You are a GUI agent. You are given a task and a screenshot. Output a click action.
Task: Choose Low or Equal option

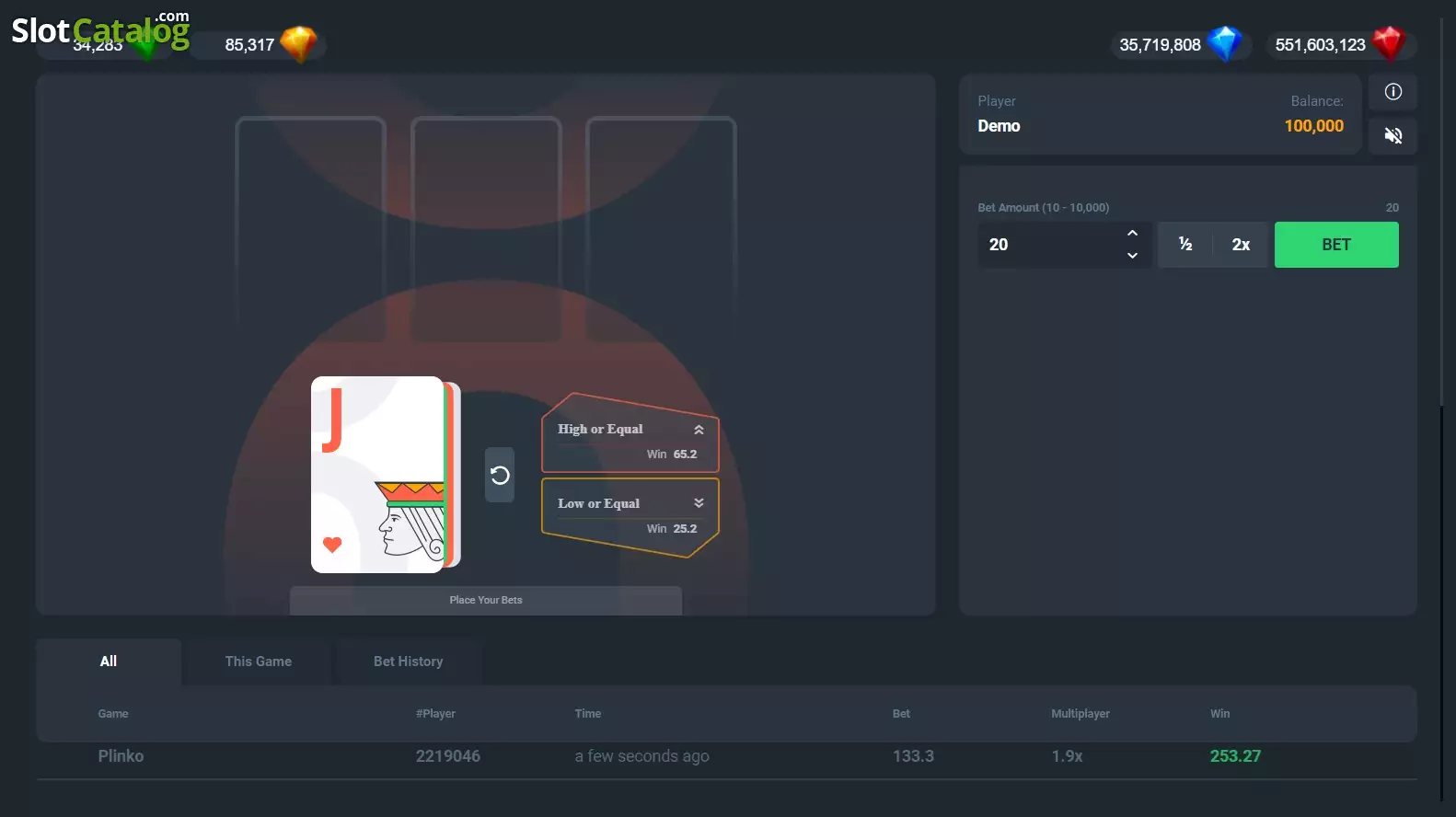(630, 517)
